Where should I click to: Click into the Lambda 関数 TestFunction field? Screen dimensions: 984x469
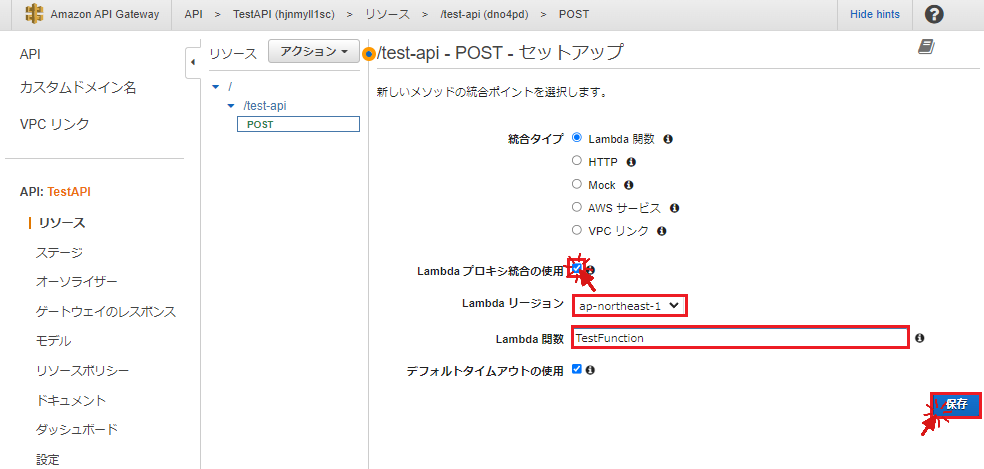click(x=740, y=338)
